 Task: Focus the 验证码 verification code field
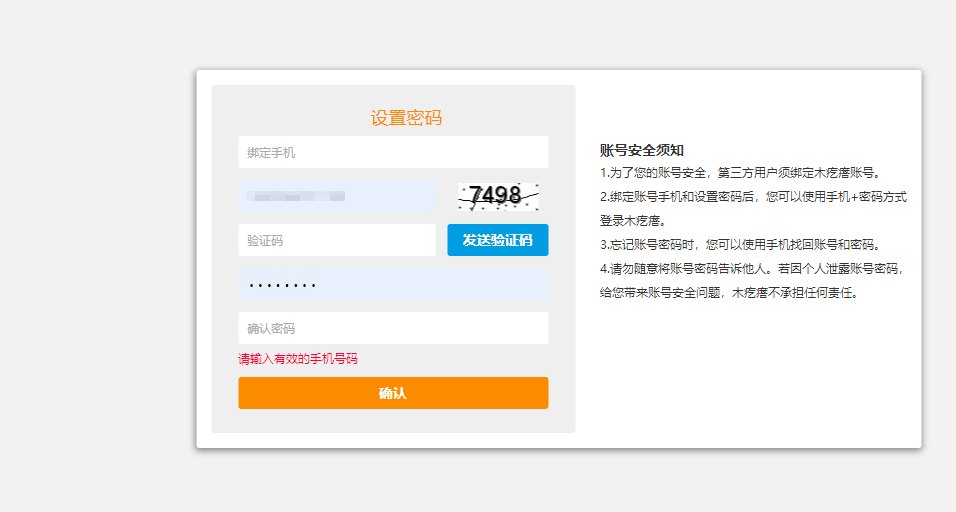[337, 240]
